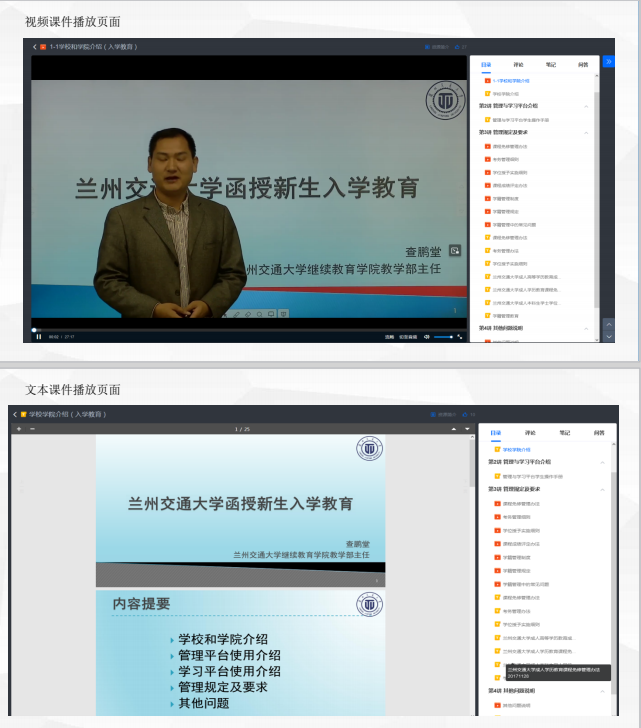Switch to the 评论 tab on the video page

tap(518, 65)
